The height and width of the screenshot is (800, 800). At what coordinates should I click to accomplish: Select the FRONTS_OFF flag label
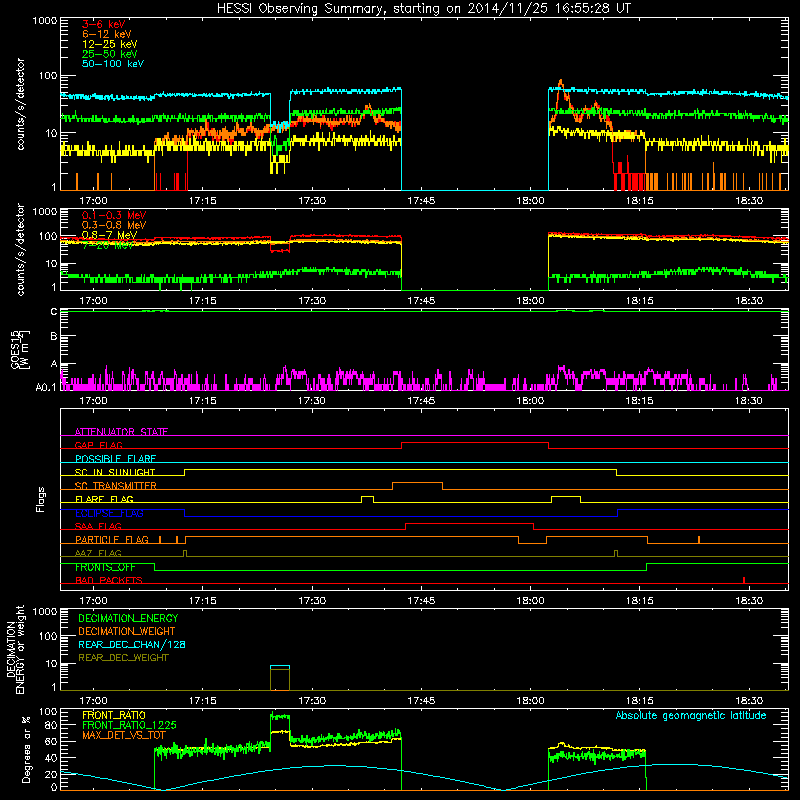[105, 567]
